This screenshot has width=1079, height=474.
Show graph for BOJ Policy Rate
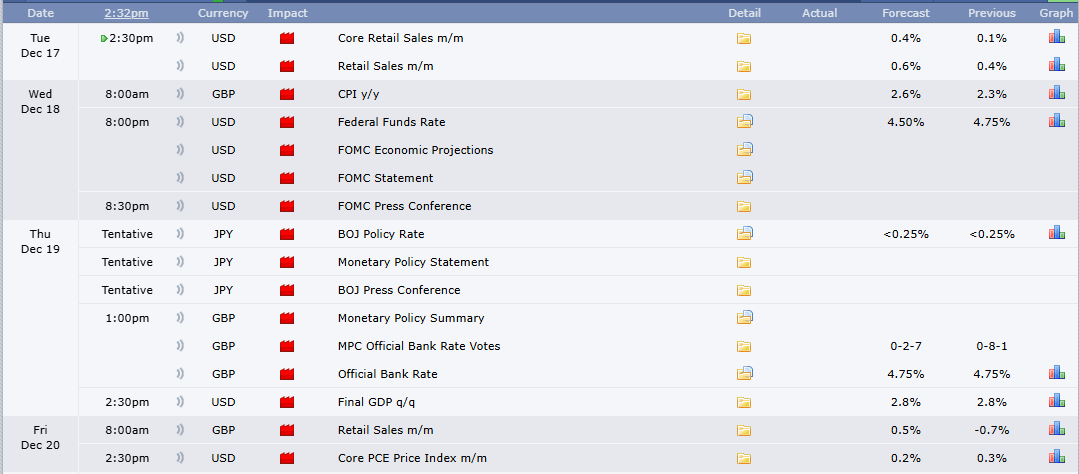(x=1056, y=233)
